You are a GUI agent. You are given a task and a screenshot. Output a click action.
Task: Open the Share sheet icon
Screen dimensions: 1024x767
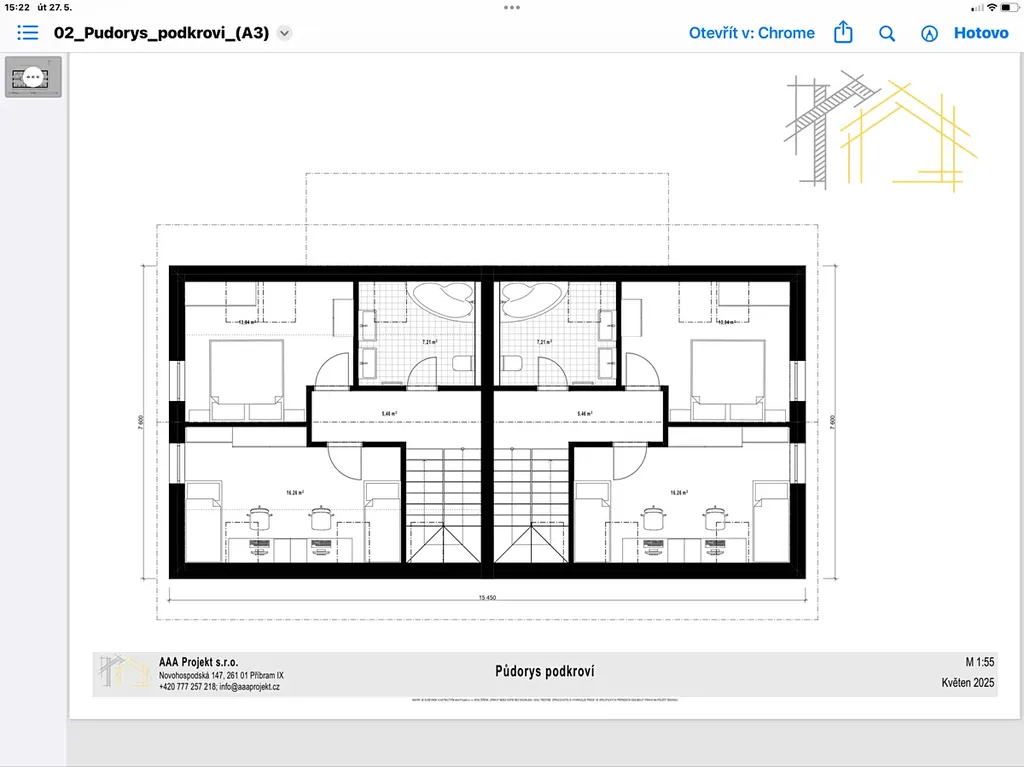pos(843,33)
